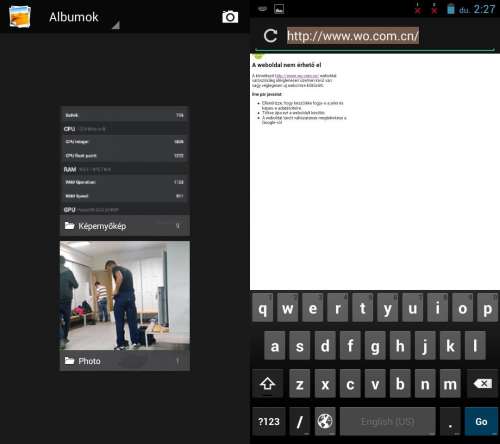Tap the 'A weboldal nem érhető el' heading
This screenshot has width=500, height=444.
click(x=287, y=65)
